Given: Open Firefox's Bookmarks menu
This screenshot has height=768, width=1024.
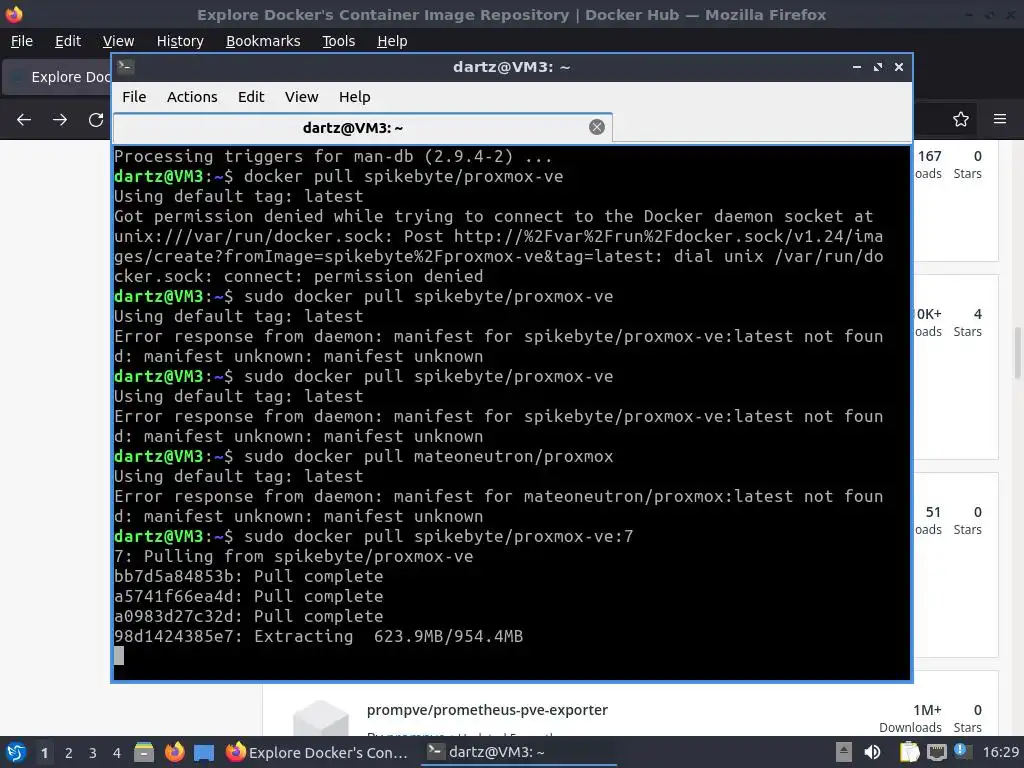Looking at the screenshot, I should click(x=263, y=41).
